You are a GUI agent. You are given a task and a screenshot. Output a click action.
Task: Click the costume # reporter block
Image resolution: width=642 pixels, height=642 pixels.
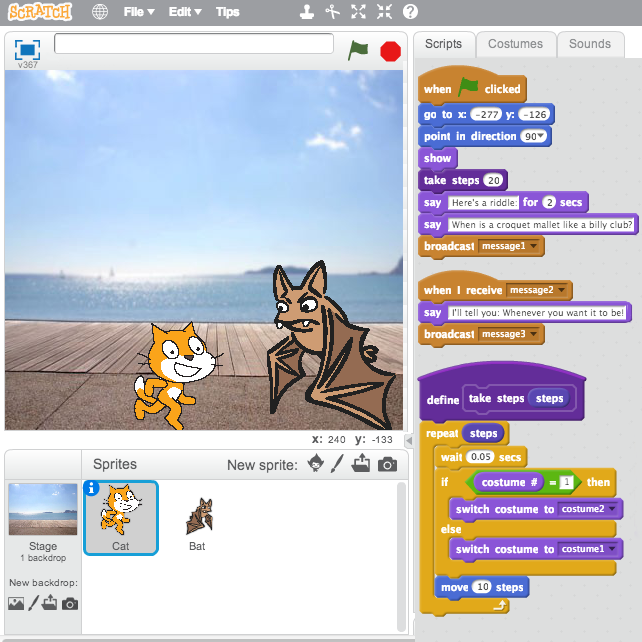coord(508,482)
